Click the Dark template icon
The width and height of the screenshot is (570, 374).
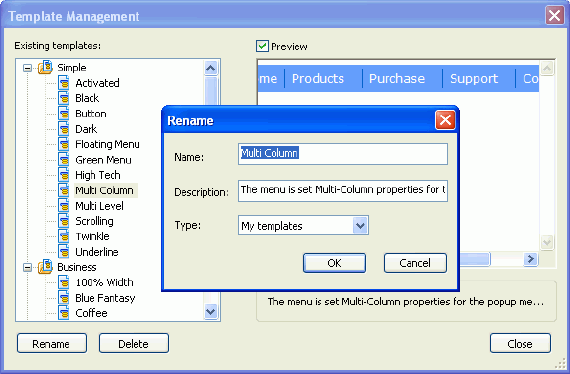(64, 129)
